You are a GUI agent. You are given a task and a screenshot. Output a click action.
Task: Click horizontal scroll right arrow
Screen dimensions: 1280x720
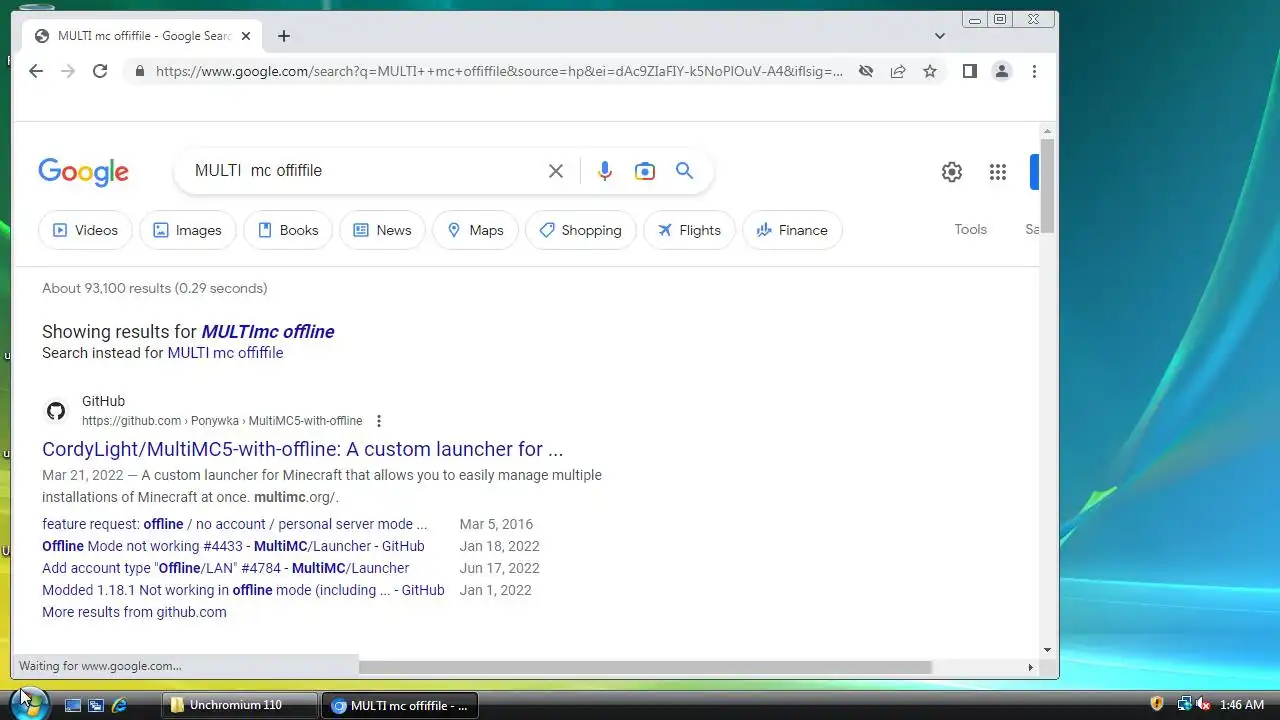tap(1031, 667)
